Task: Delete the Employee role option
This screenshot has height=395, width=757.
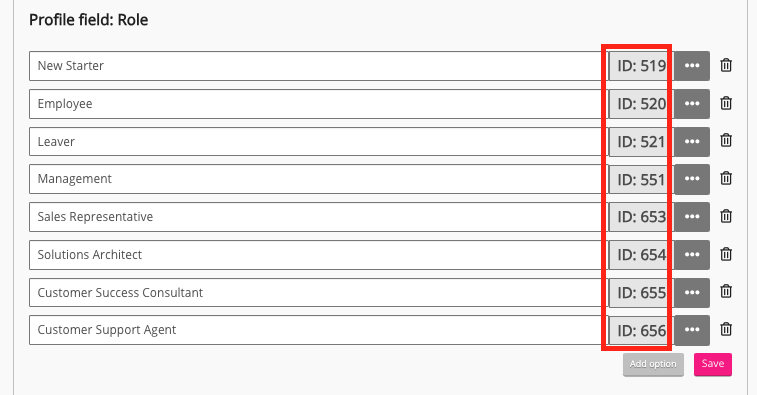Action: [x=726, y=103]
